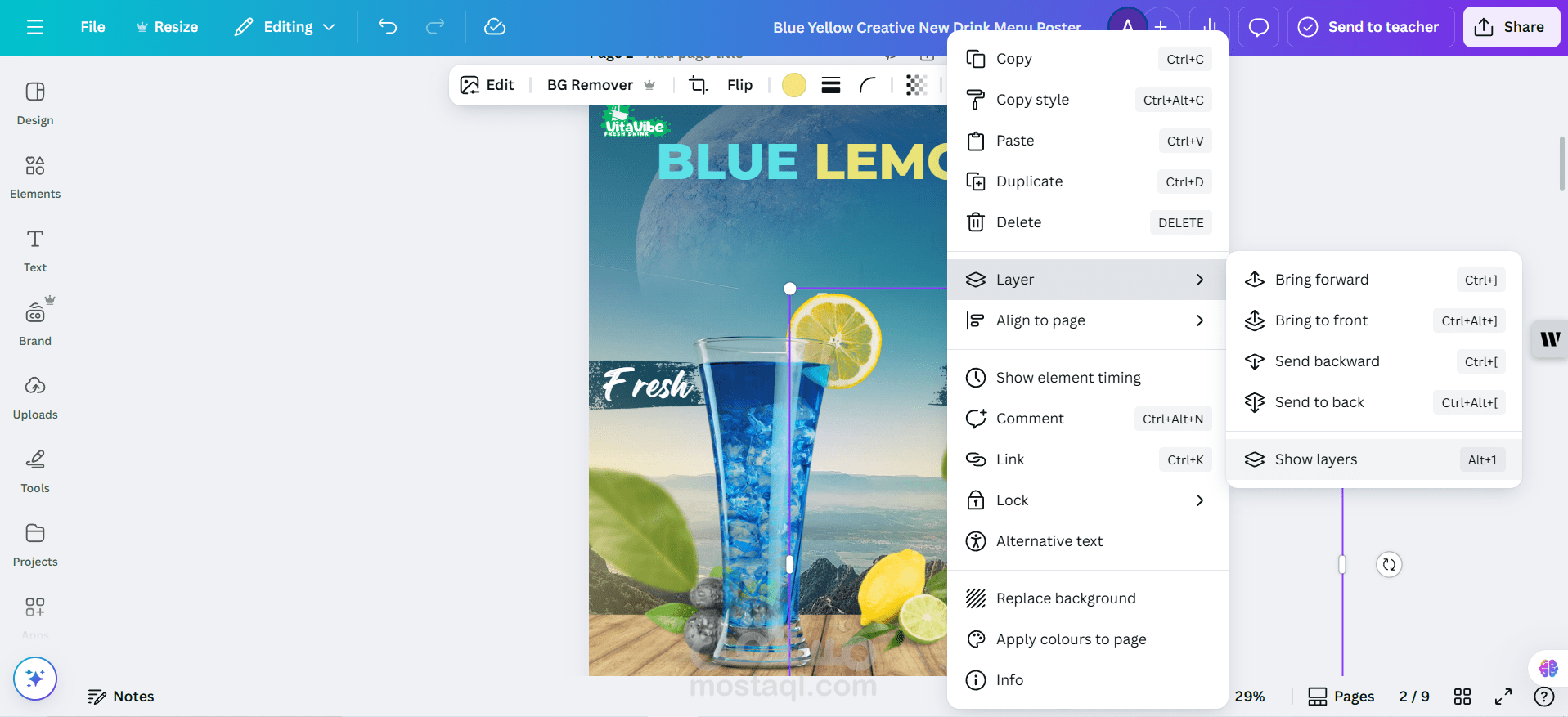Choose Link from the context menu

click(1088, 459)
